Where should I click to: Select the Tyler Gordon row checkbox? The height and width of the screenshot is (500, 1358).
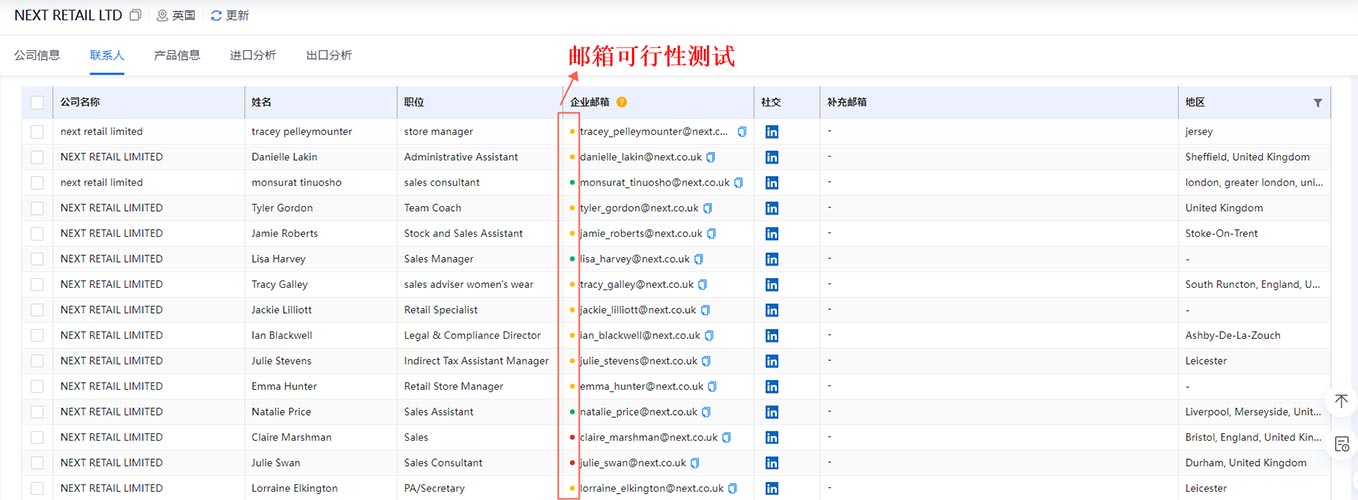coord(37,208)
